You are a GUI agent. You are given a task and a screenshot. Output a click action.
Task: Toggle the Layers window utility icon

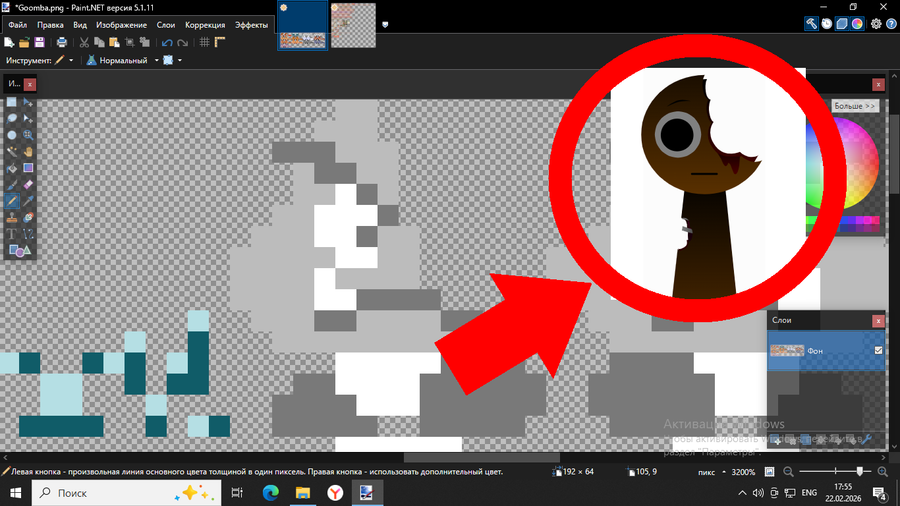841,24
